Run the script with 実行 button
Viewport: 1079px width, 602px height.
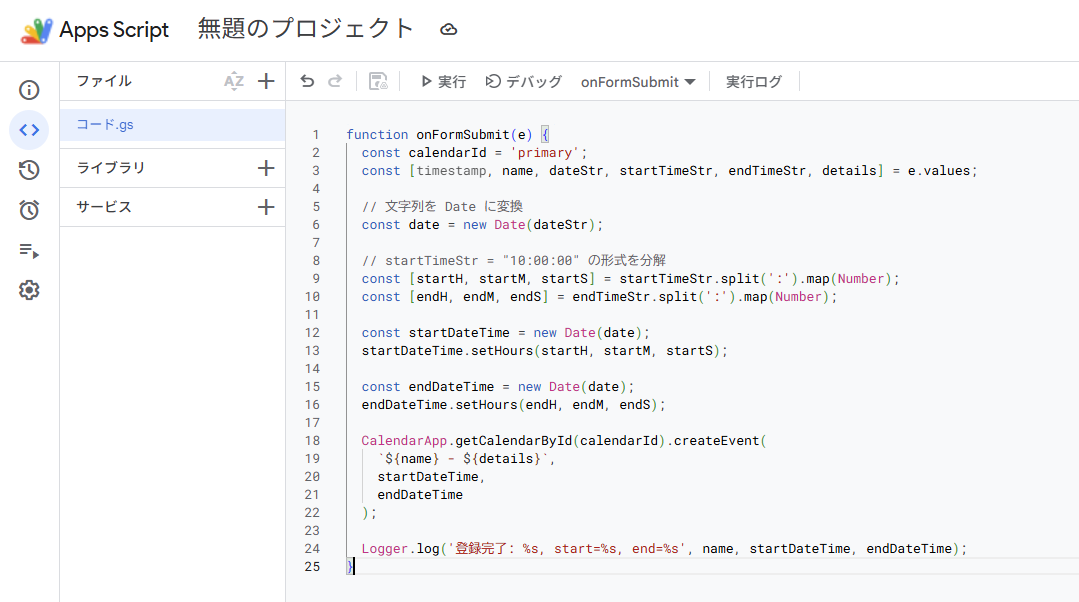point(443,82)
